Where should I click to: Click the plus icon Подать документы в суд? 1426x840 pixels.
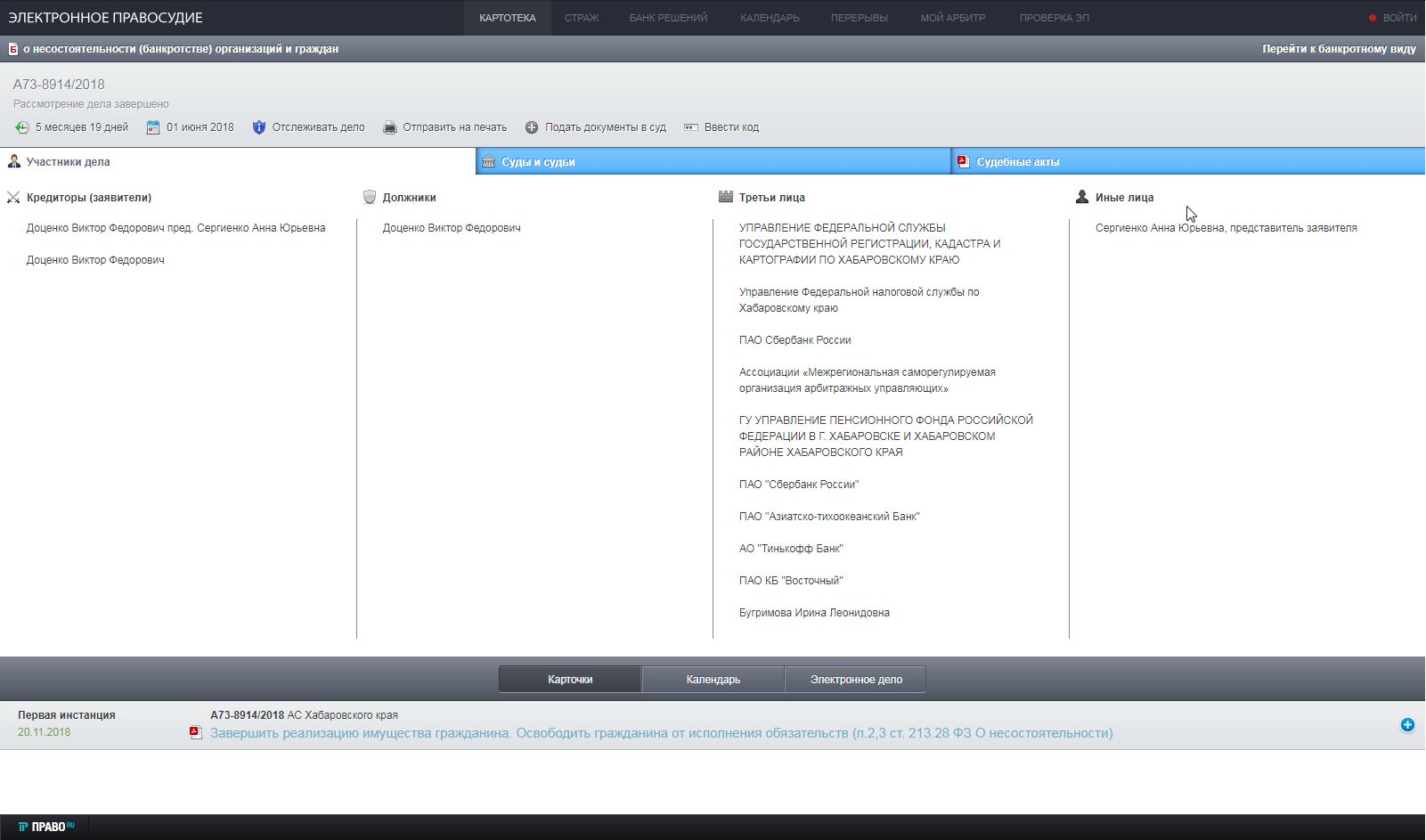point(532,127)
